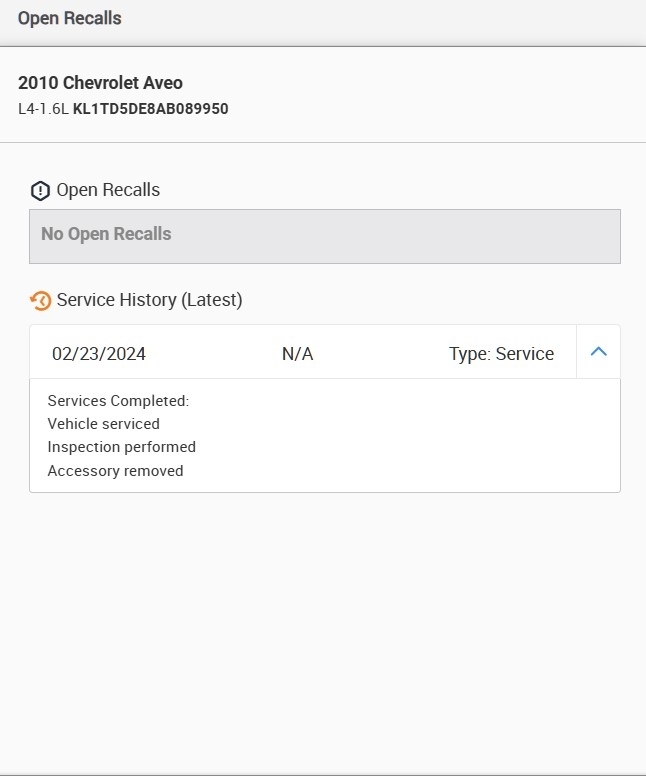Select the Inspection performed entry
Image resolution: width=646 pixels, height=778 pixels.
(121, 447)
